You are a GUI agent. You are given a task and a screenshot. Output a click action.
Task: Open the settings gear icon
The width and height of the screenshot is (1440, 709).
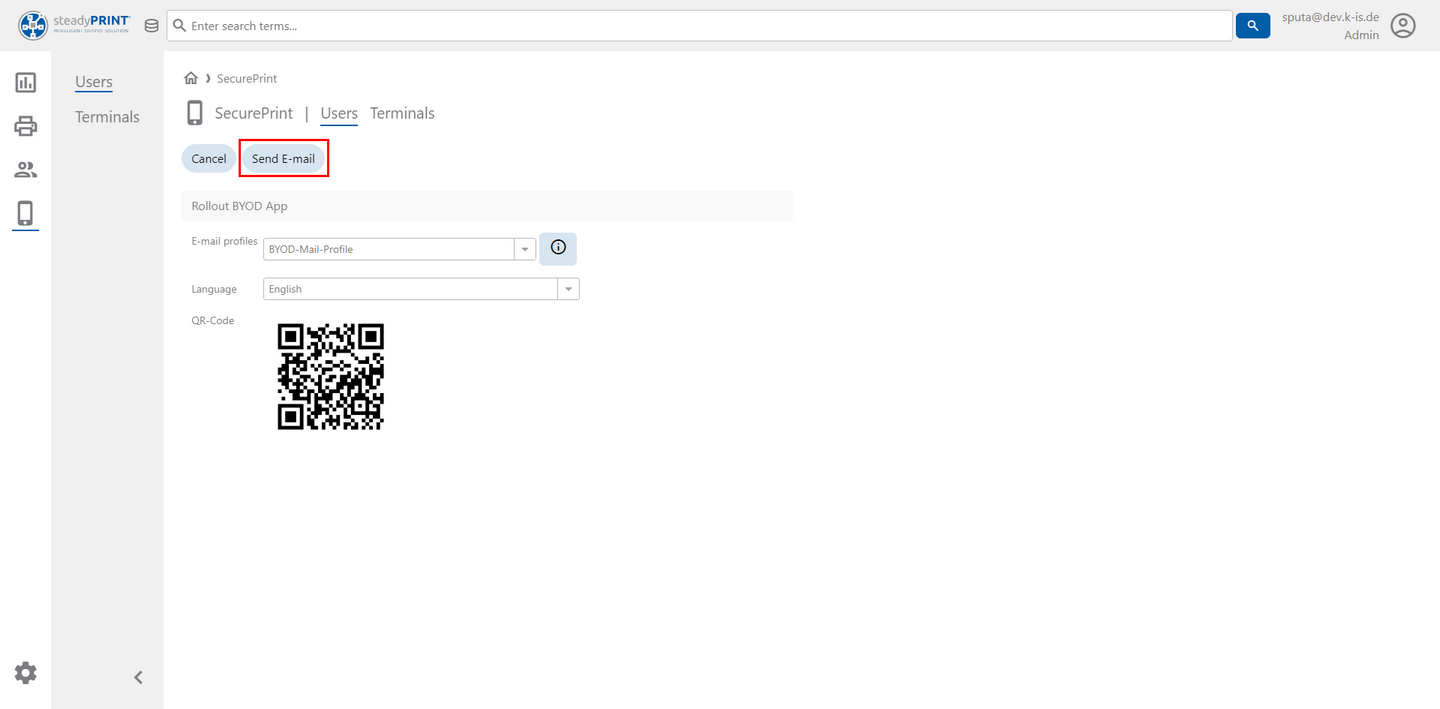26,672
